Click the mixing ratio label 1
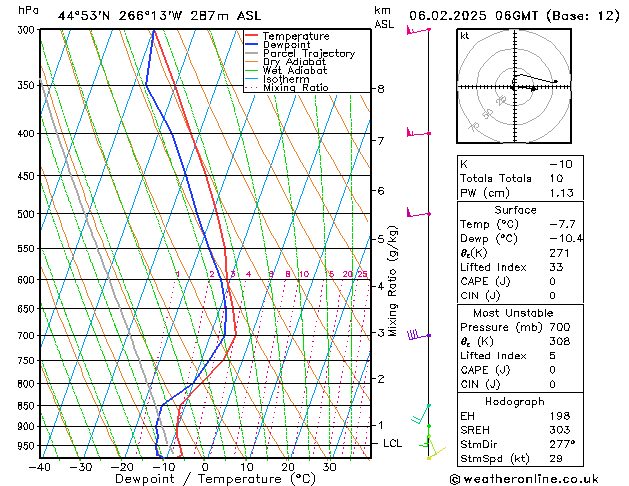The image size is (629, 486). click(178, 274)
